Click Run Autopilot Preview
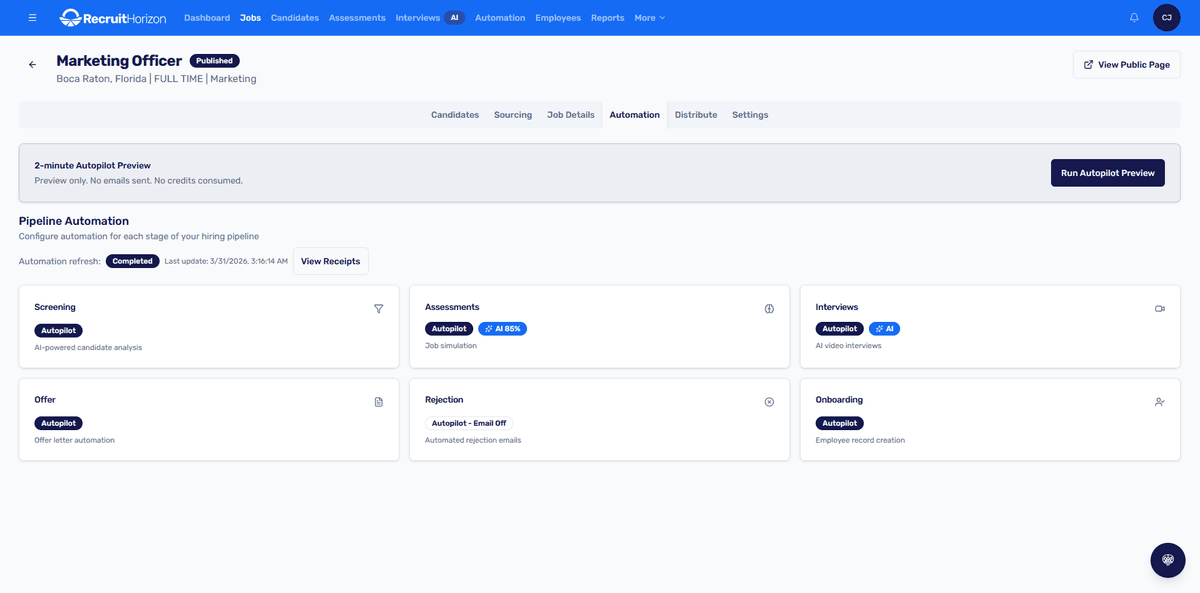Viewport: 1200px width, 593px height. click(x=1107, y=172)
